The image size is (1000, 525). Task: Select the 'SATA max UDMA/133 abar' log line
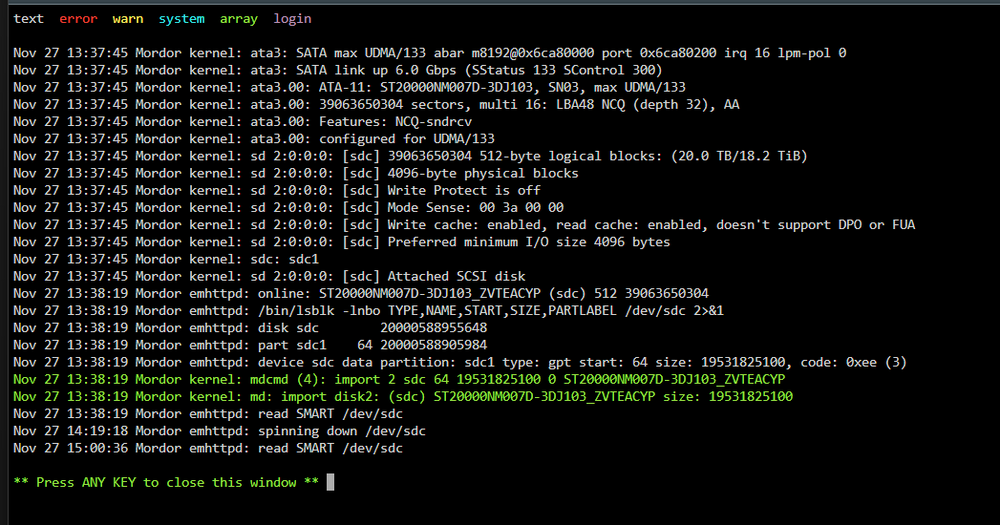coord(430,53)
